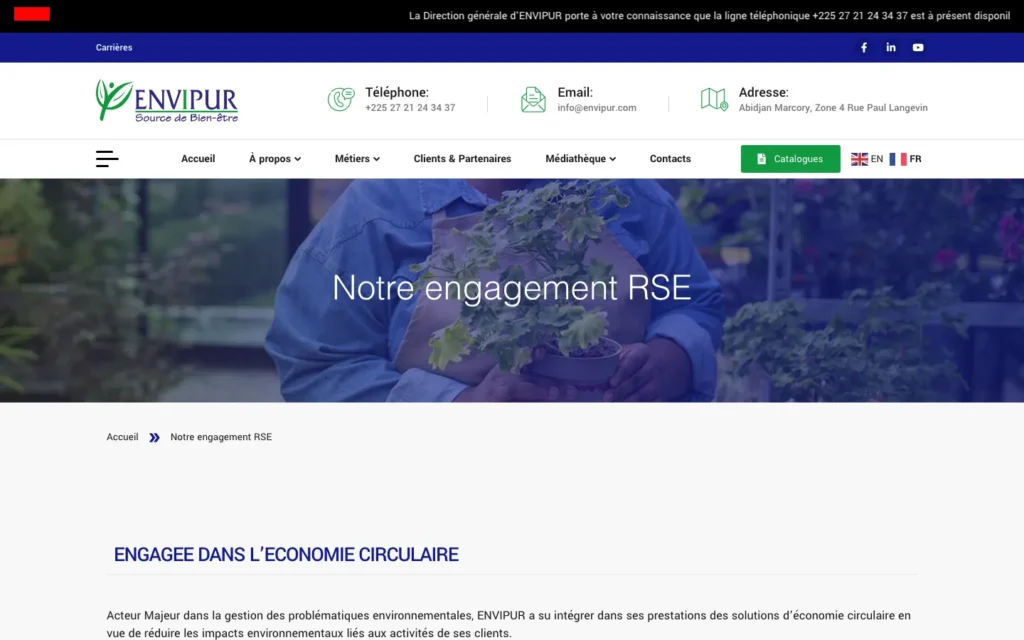Open the LinkedIn social icon
1024x640 pixels.
[x=891, y=48]
